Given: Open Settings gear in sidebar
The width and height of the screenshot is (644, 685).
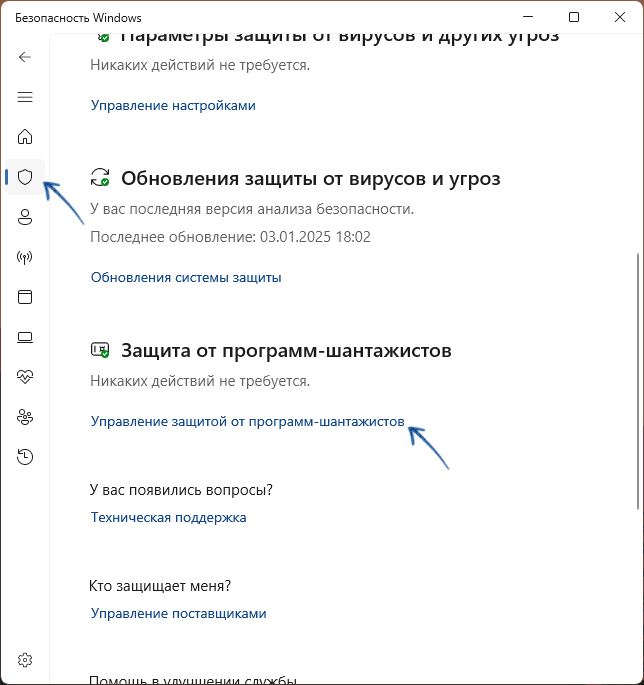Looking at the screenshot, I should click(x=25, y=660).
